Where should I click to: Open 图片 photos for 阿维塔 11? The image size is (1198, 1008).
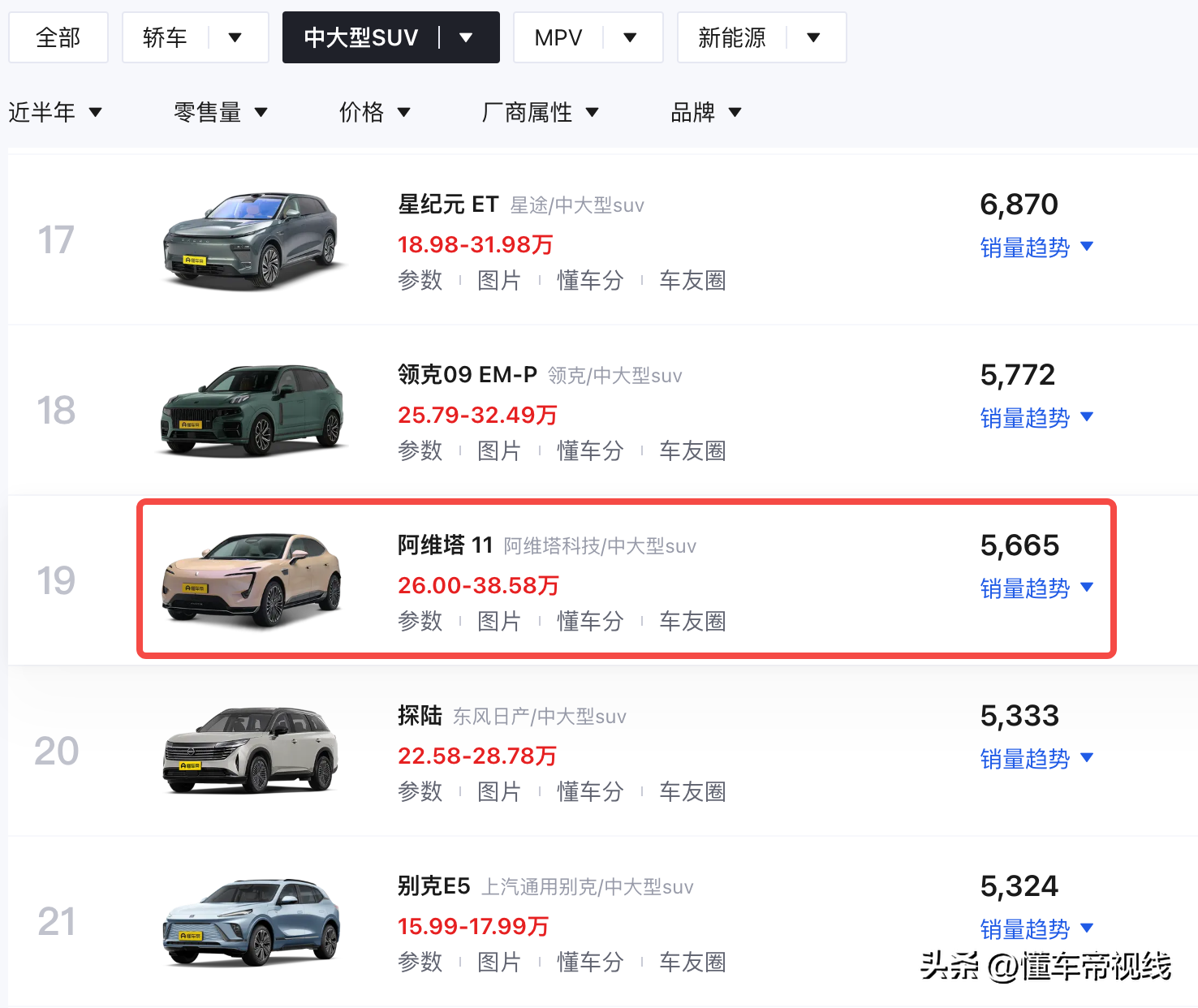(500, 621)
